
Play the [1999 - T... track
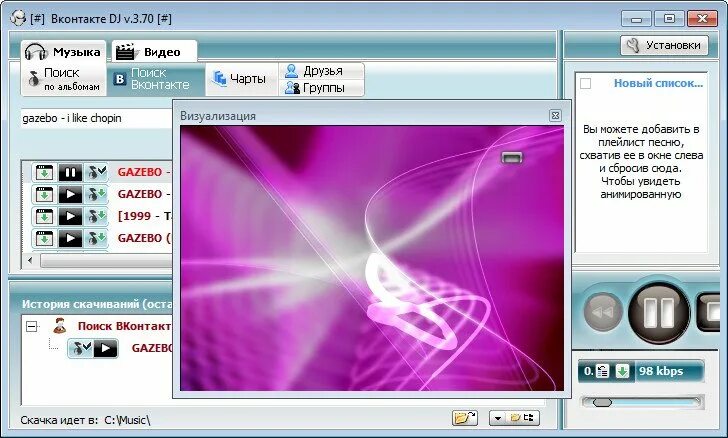pos(70,216)
